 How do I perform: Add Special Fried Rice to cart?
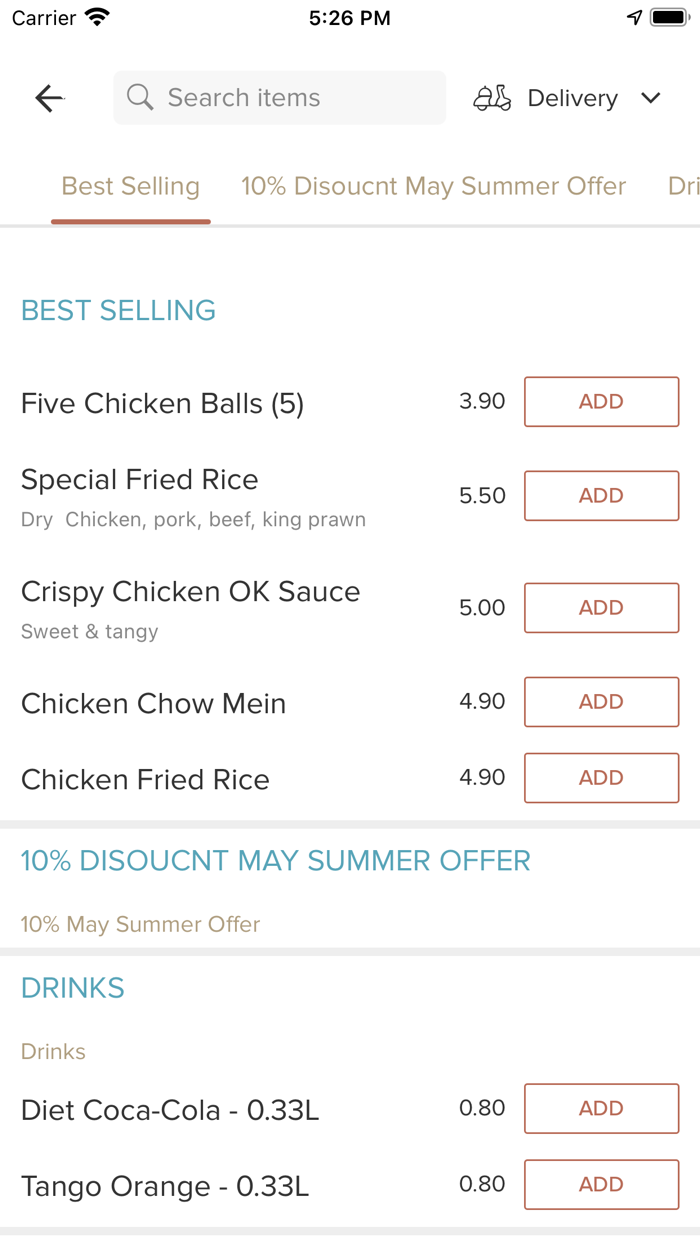(600, 495)
